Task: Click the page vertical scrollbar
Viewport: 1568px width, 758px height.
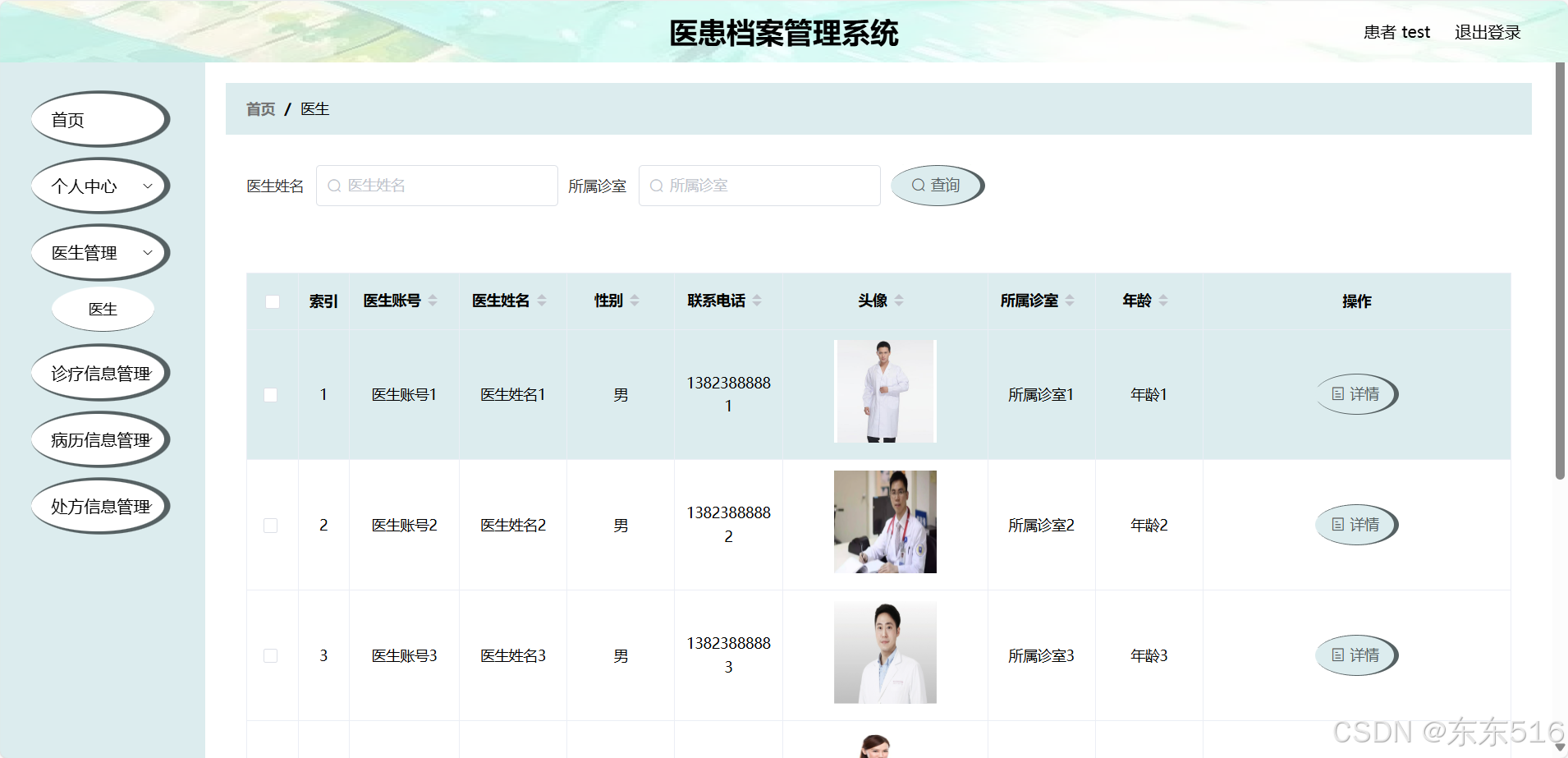Action: (1560, 271)
